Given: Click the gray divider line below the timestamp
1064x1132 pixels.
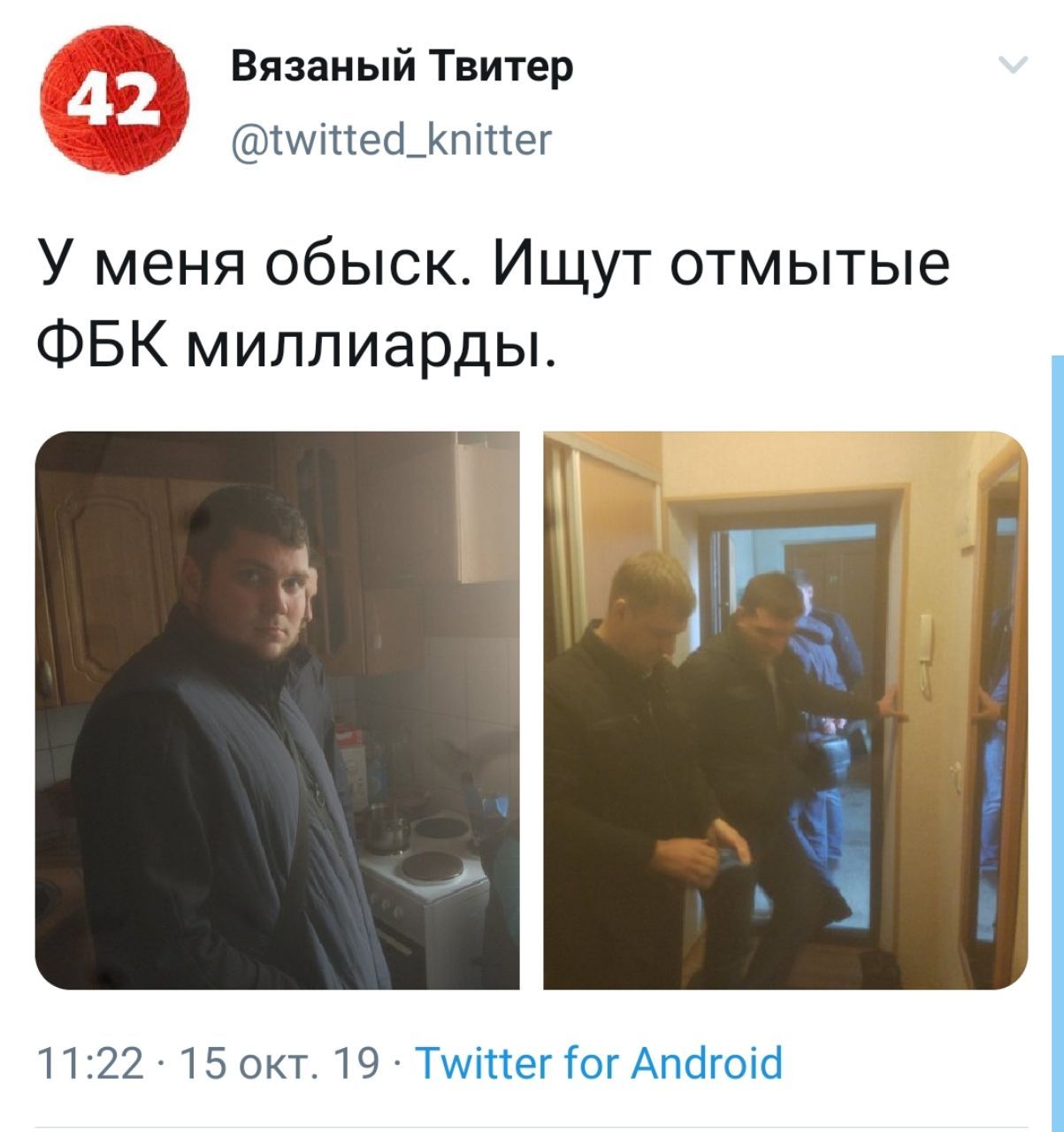Looking at the screenshot, I should tap(532, 1128).
